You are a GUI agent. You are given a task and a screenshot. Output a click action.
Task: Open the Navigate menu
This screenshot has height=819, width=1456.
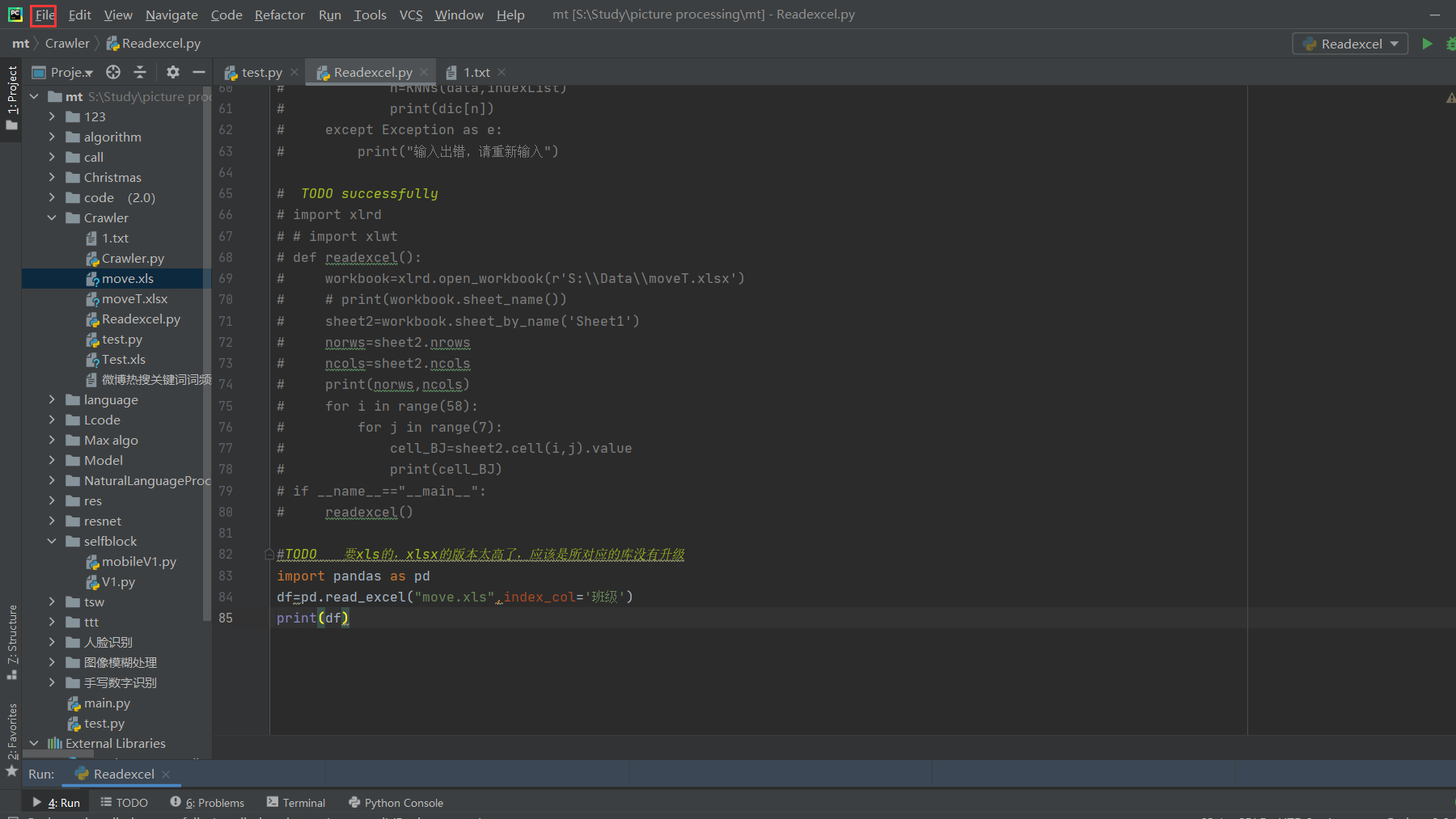pyautogui.click(x=171, y=15)
